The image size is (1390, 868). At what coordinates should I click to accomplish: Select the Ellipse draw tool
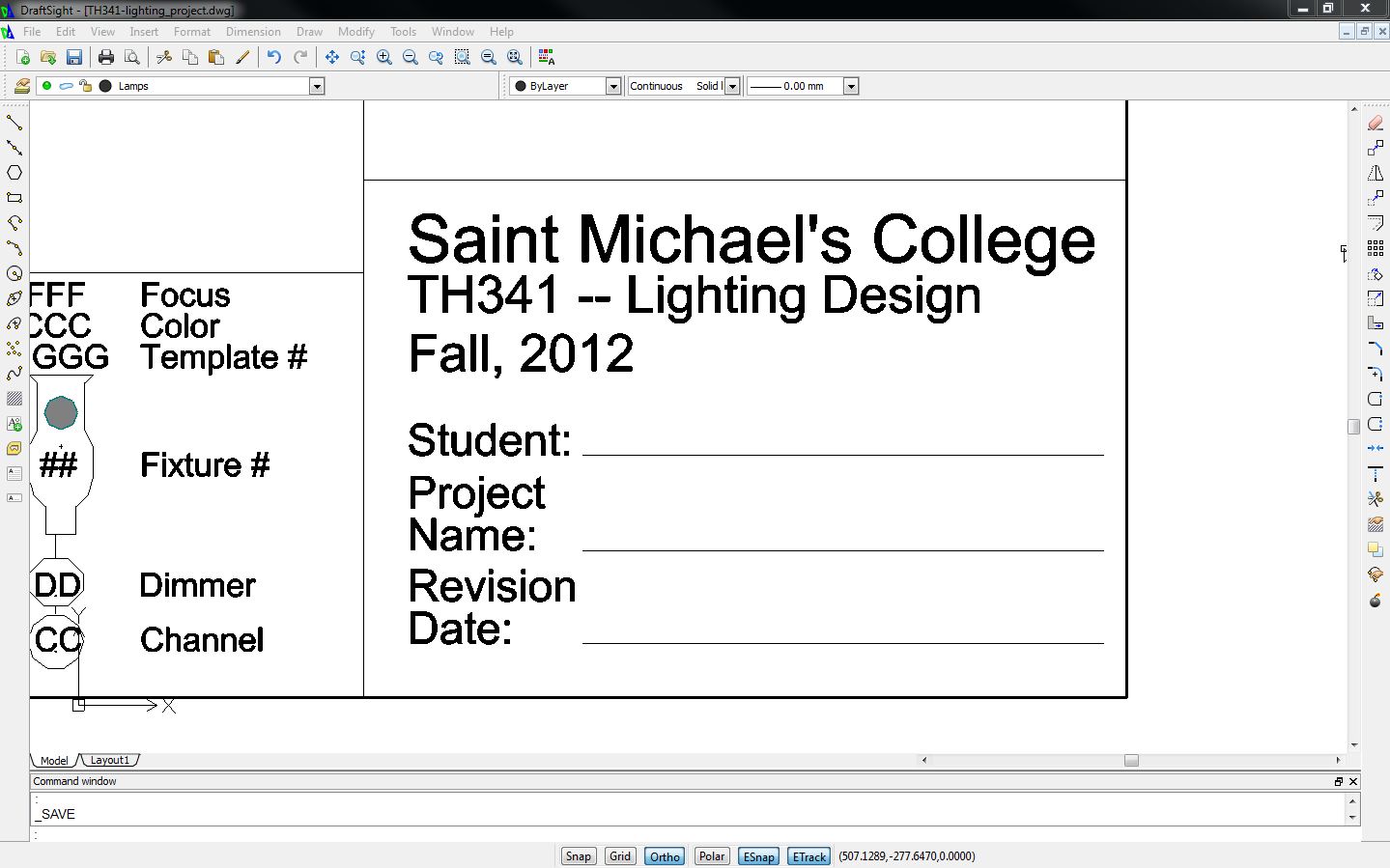tap(14, 298)
